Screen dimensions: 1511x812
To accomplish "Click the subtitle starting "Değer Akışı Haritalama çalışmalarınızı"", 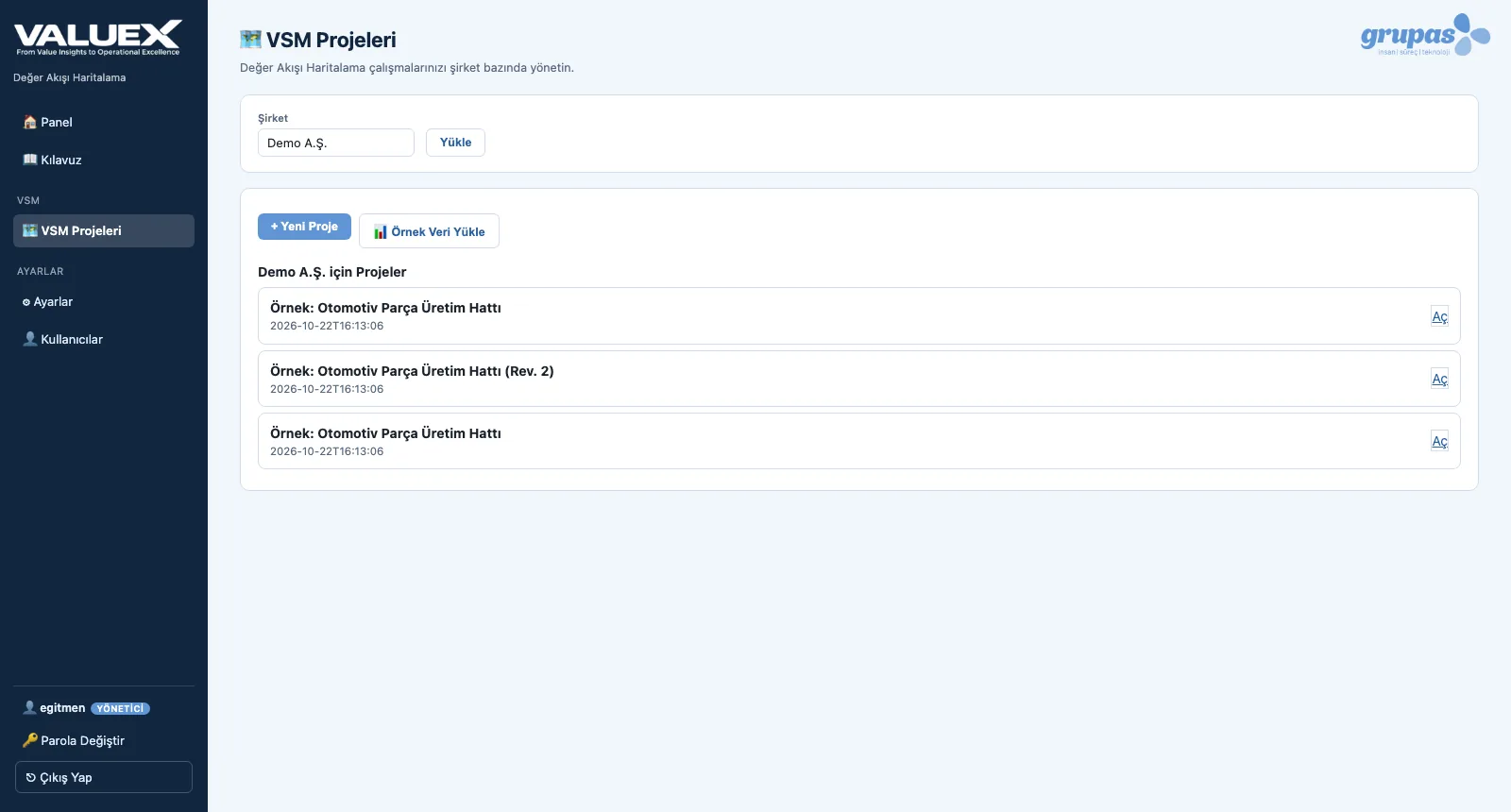I will [407, 68].
